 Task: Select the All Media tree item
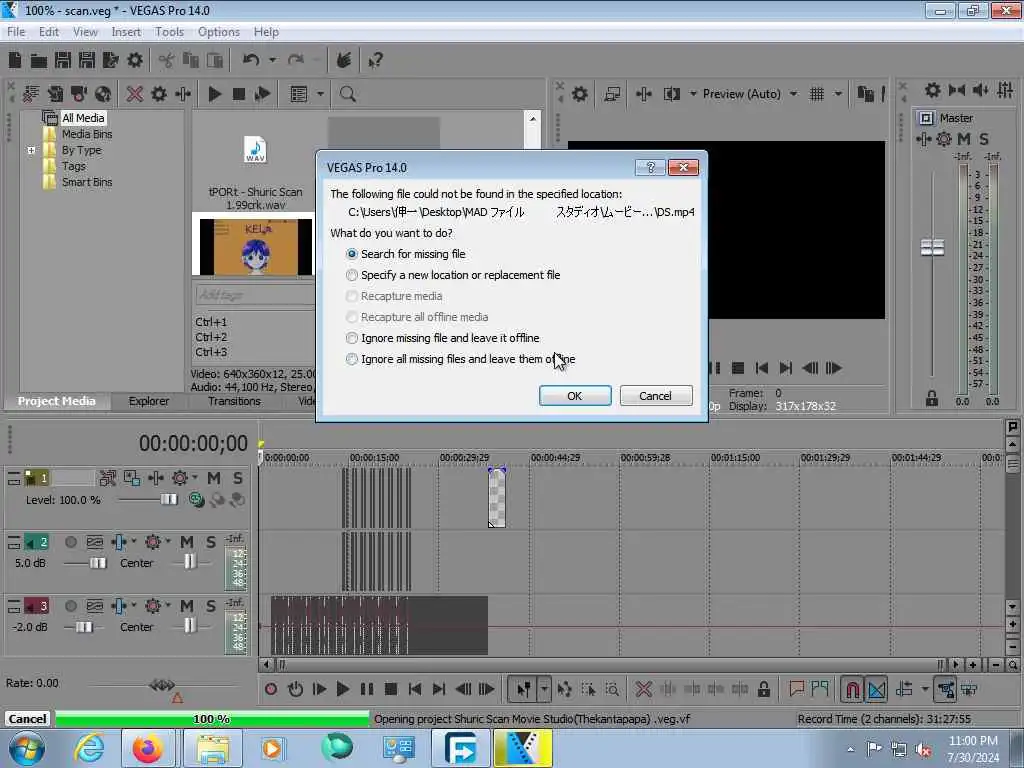tap(83, 118)
